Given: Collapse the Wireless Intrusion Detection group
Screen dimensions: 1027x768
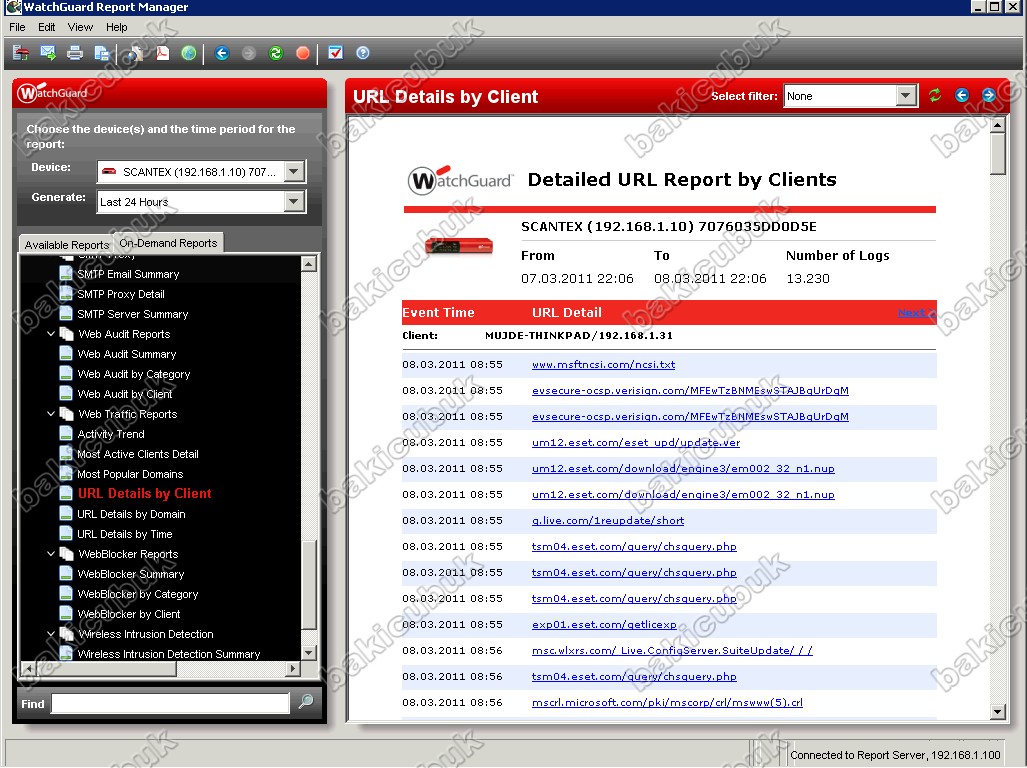Looking at the screenshot, I should point(51,634).
